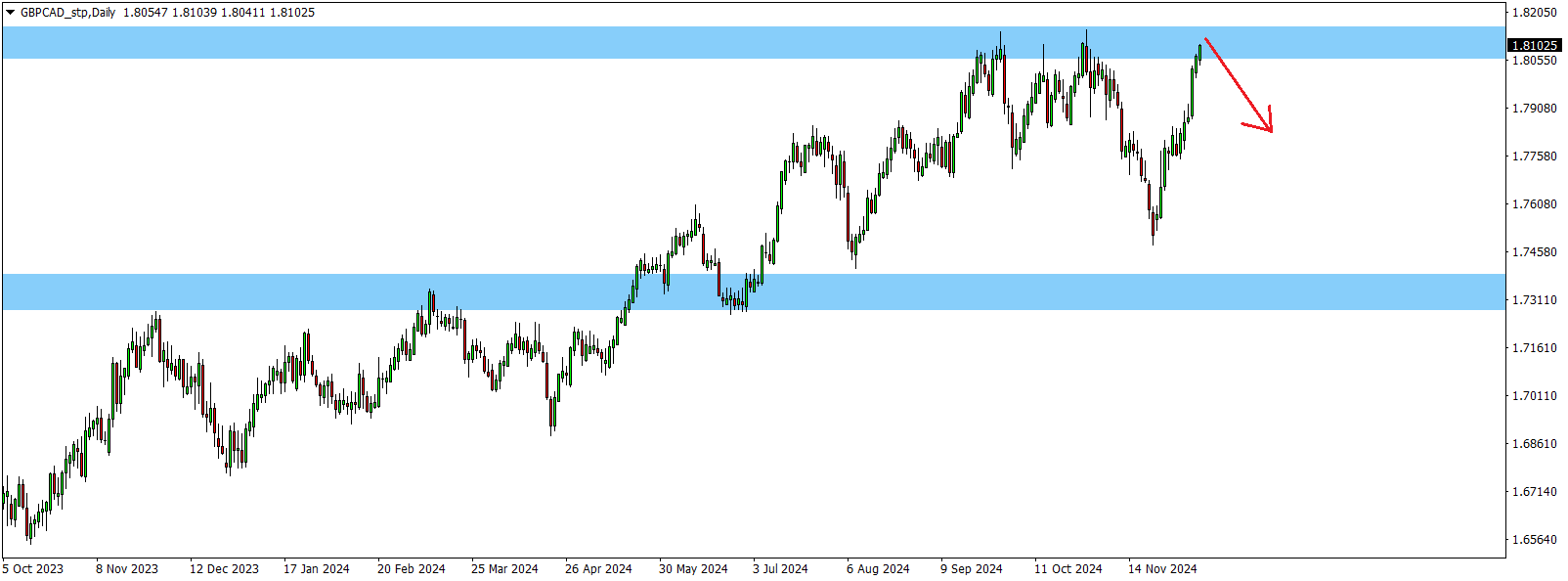Click the 1.73110 price scale label

coord(1535,300)
